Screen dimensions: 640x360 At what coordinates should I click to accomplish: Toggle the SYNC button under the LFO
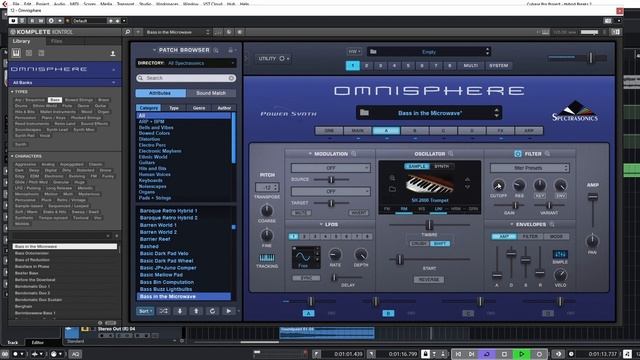coord(306,278)
